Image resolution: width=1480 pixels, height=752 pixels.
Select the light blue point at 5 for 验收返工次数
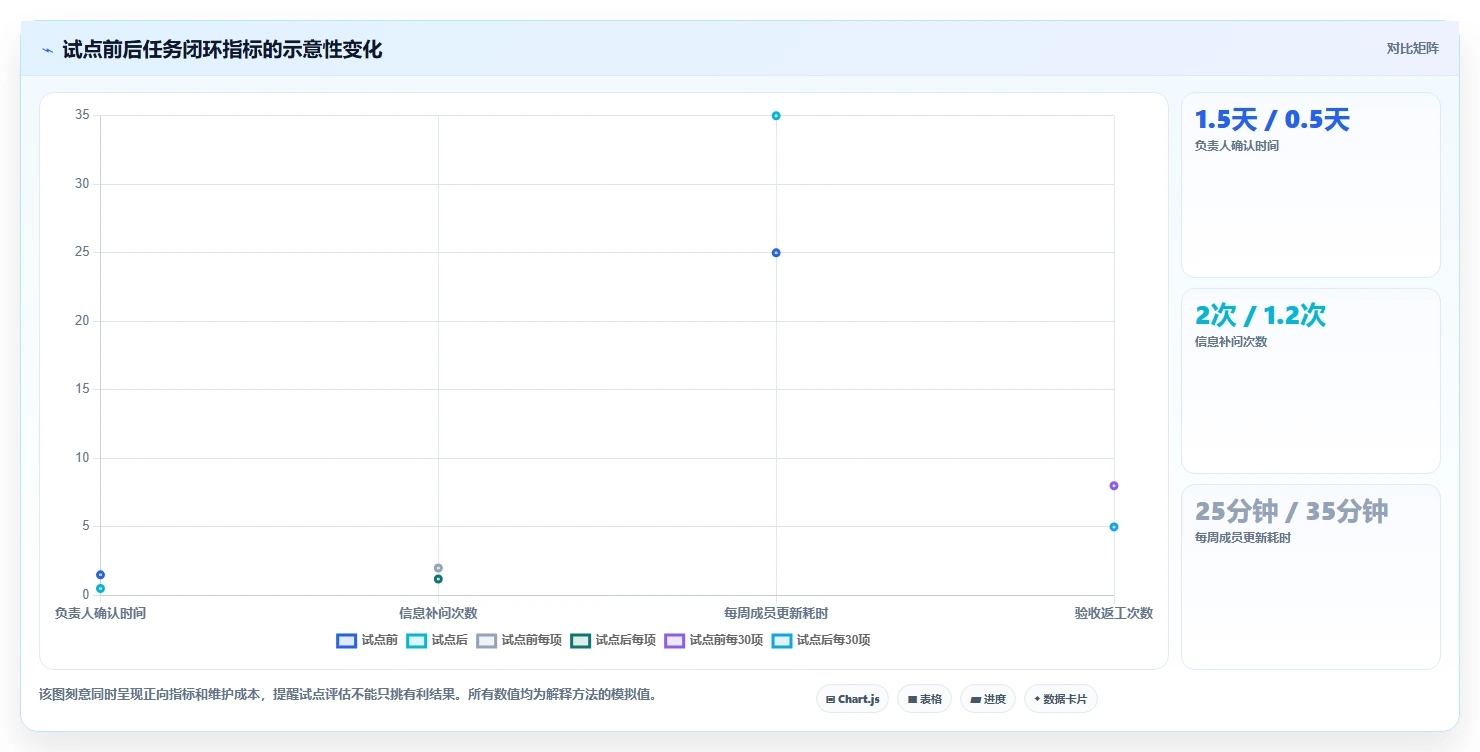[x=1114, y=527]
